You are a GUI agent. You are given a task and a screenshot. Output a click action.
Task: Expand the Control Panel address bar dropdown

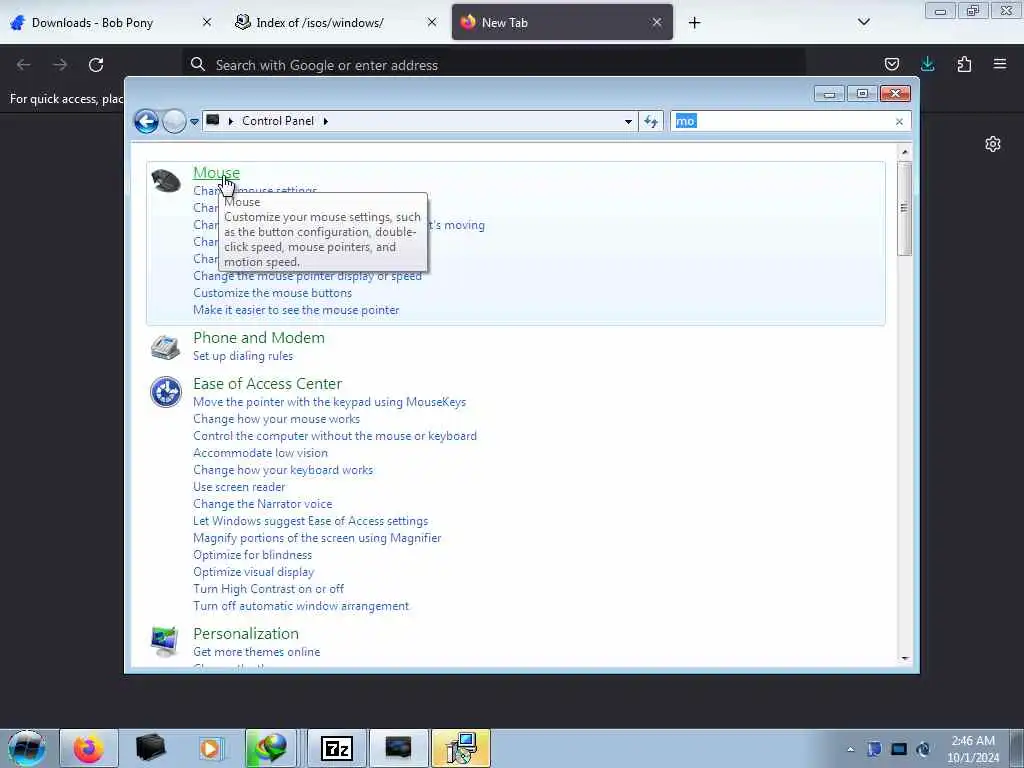[628, 121]
